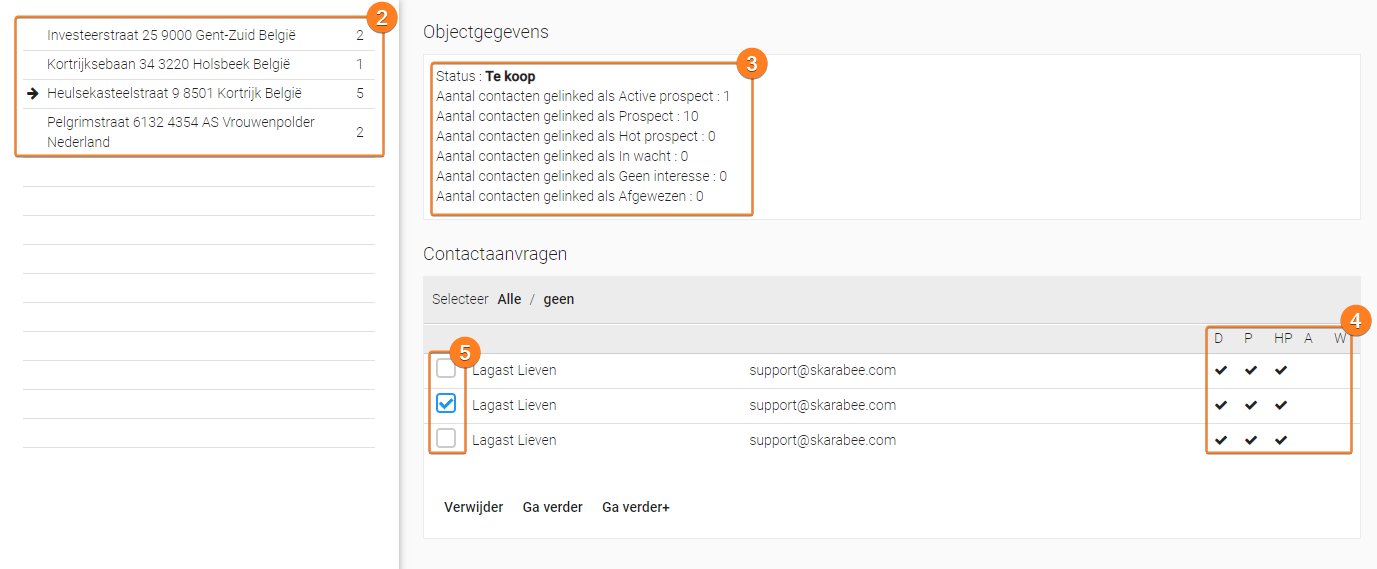Click the HP checkmark in the ticked contact row
1377x569 pixels.
tap(1281, 406)
